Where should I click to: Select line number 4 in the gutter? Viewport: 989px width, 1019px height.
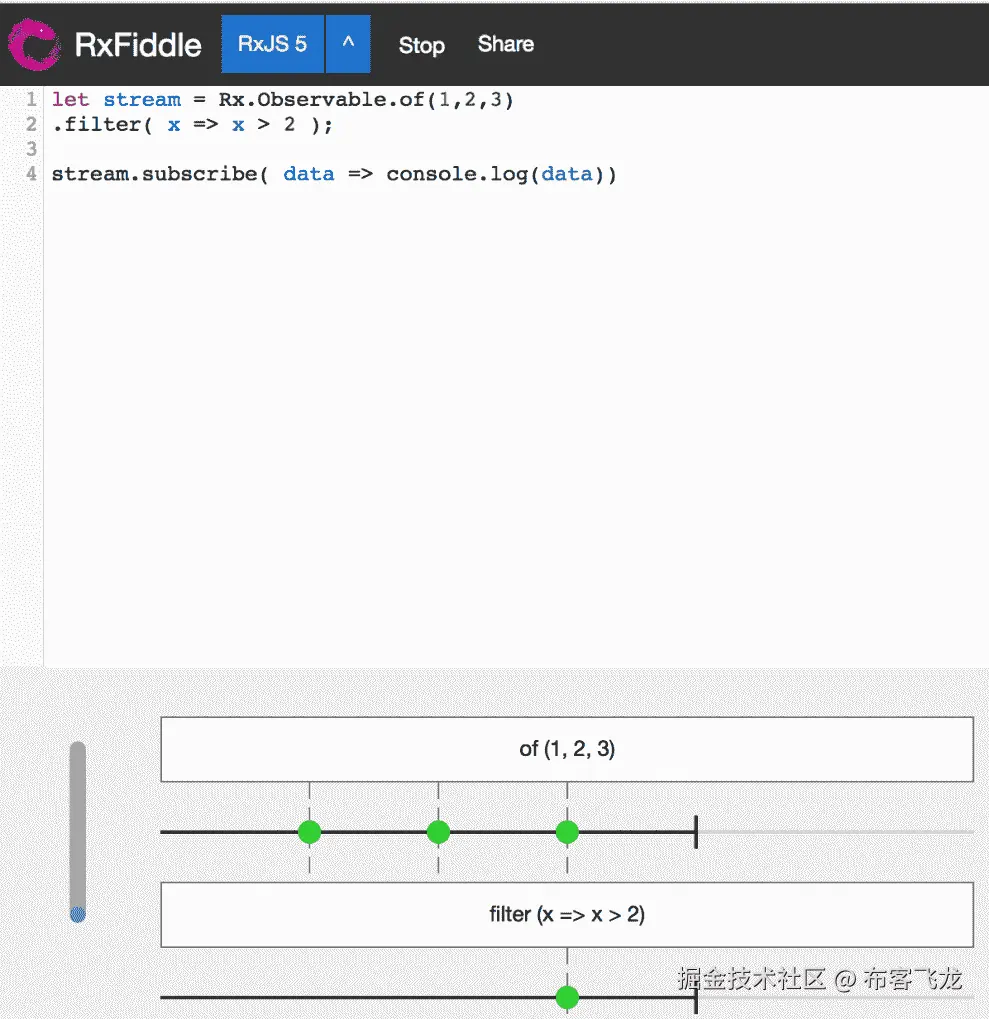(x=31, y=174)
